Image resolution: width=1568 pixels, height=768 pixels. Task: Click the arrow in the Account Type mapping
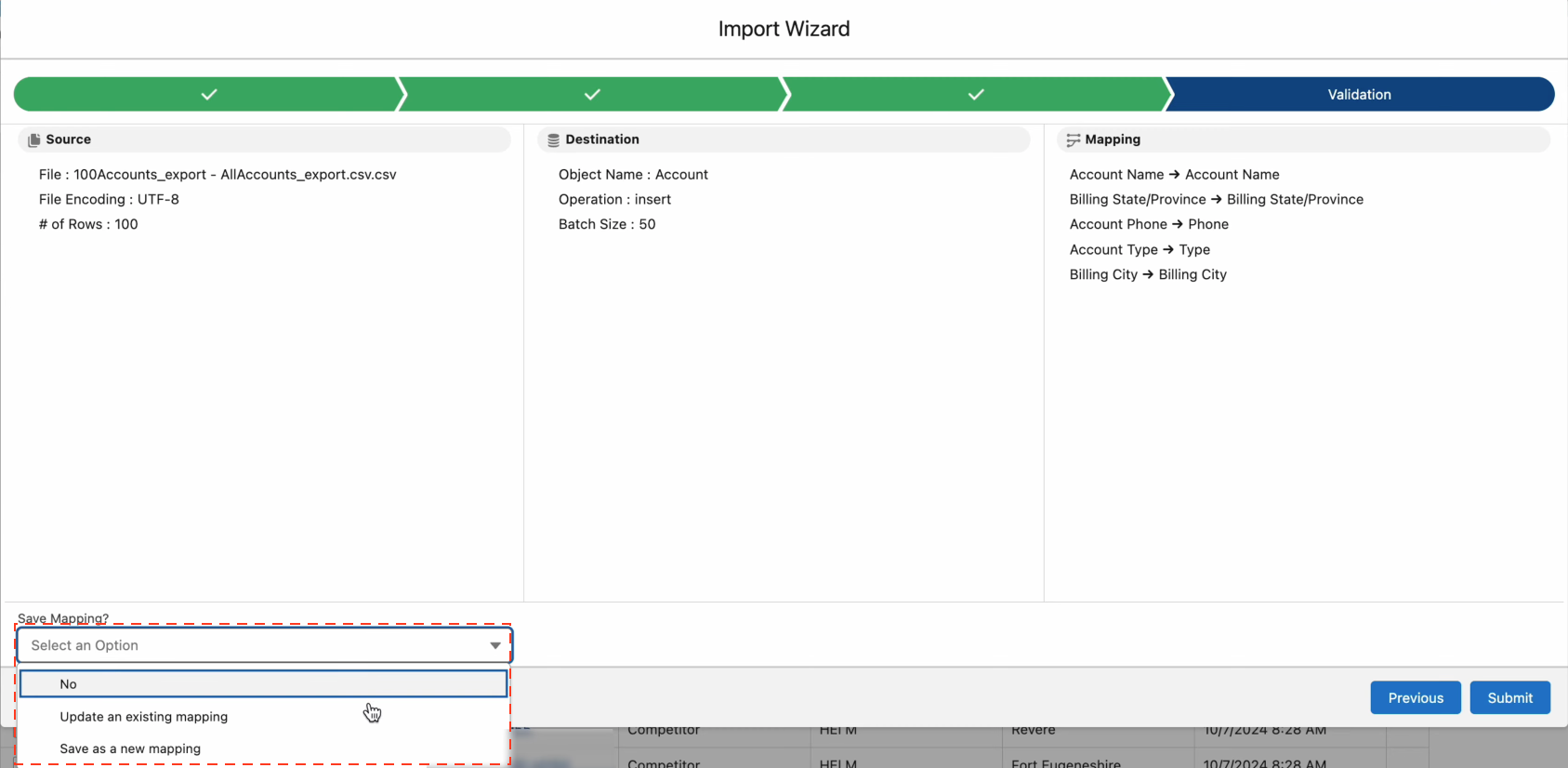(x=1168, y=249)
